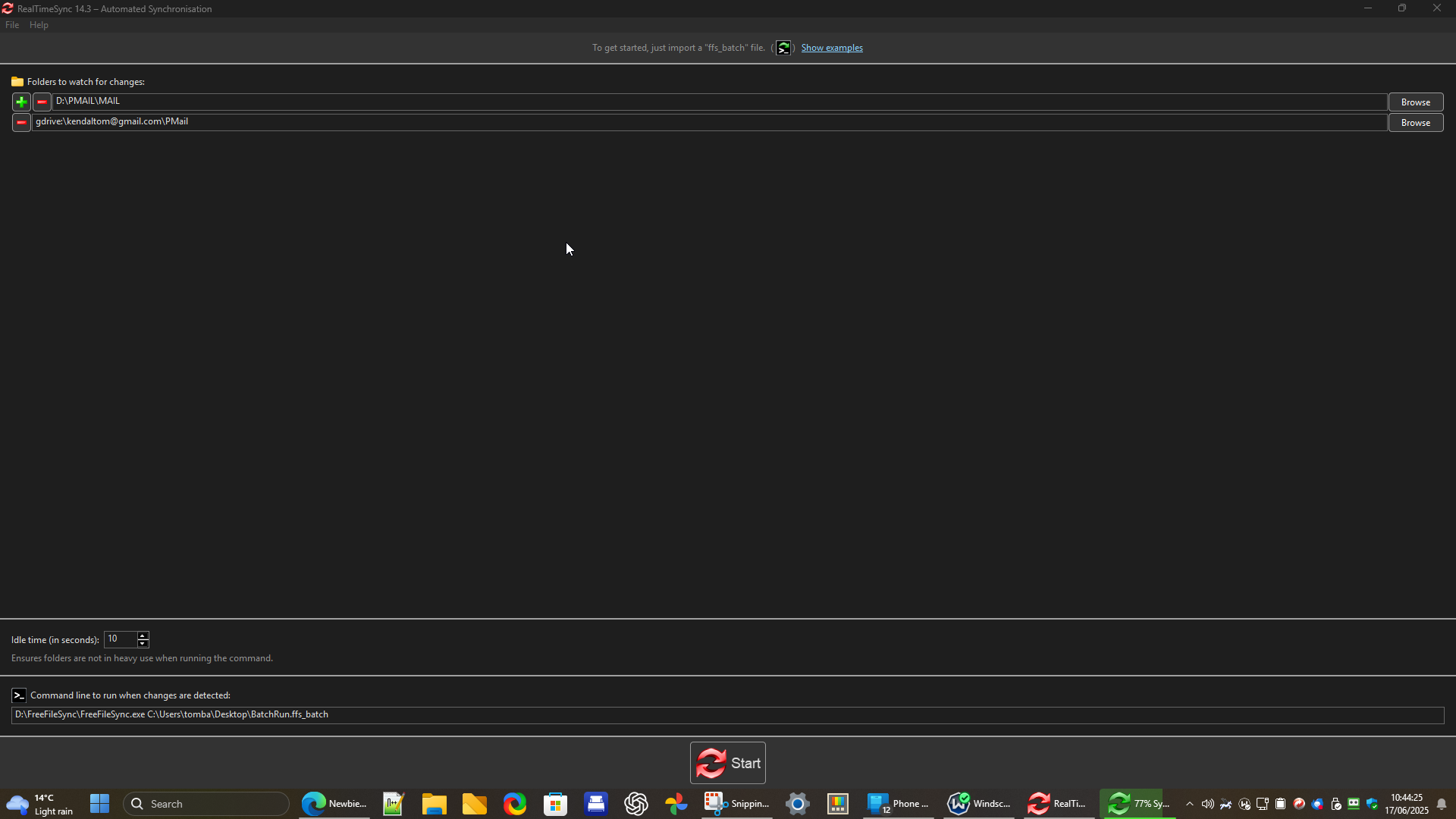1456x819 pixels.
Task: Switch to the Snipping Tool window
Action: pyautogui.click(x=736, y=804)
